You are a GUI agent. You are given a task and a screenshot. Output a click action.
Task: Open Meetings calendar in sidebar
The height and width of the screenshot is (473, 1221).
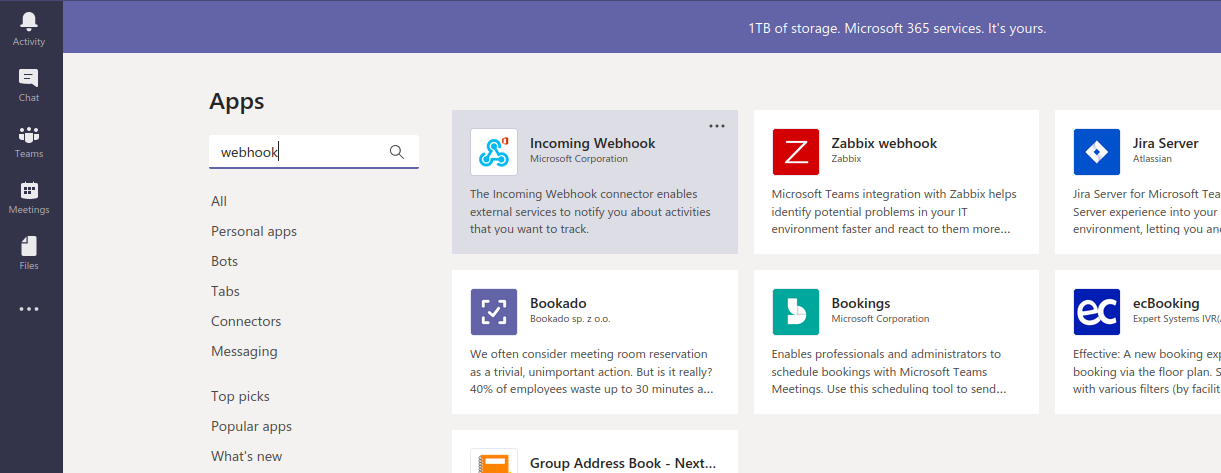29,197
